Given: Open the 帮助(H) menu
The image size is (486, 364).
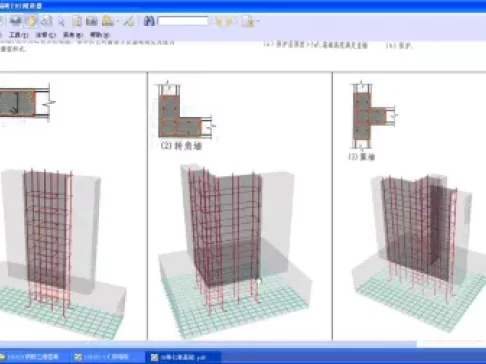Looking at the screenshot, I should pos(100,35).
